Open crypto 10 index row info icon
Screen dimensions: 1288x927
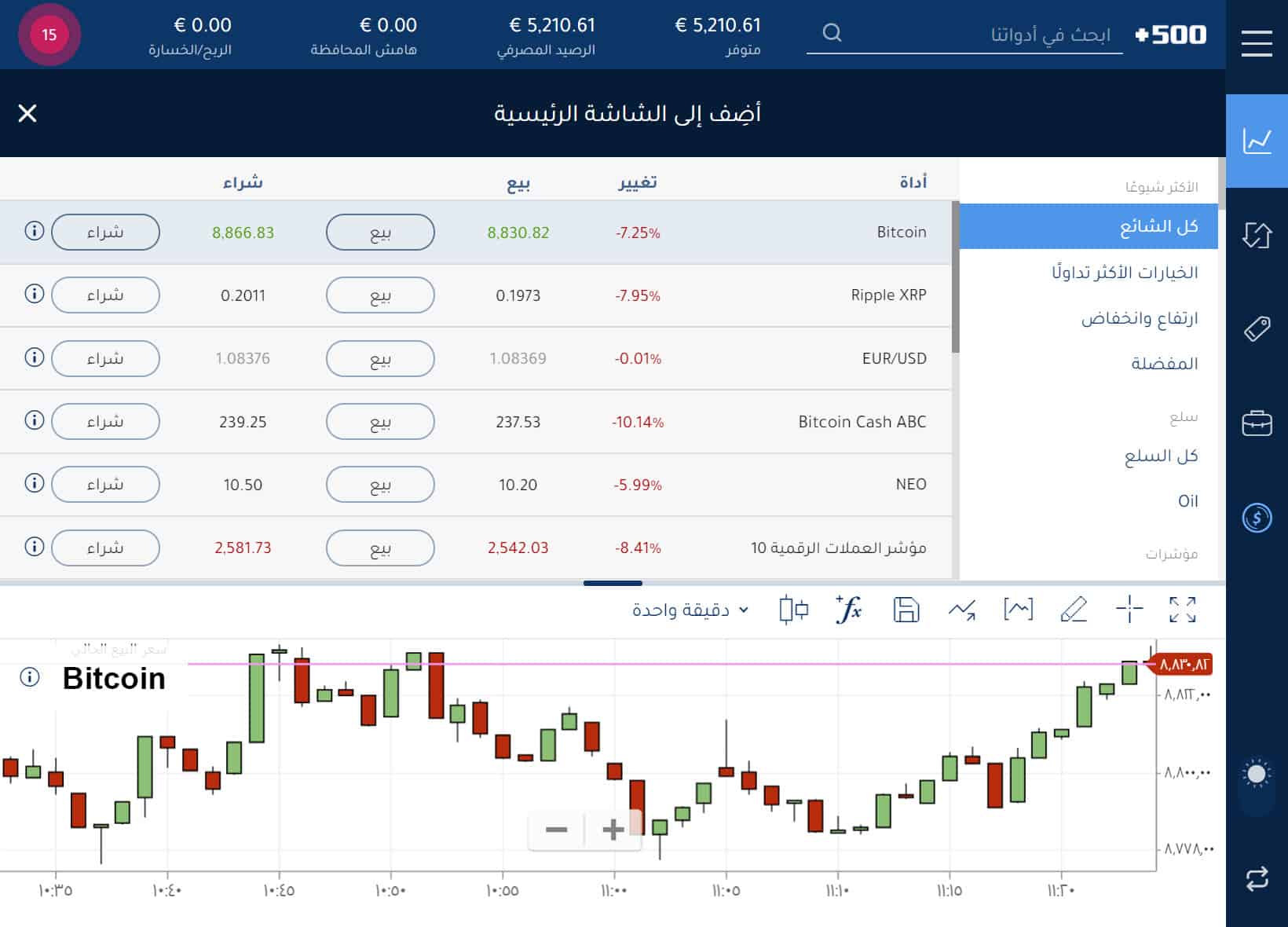34,546
